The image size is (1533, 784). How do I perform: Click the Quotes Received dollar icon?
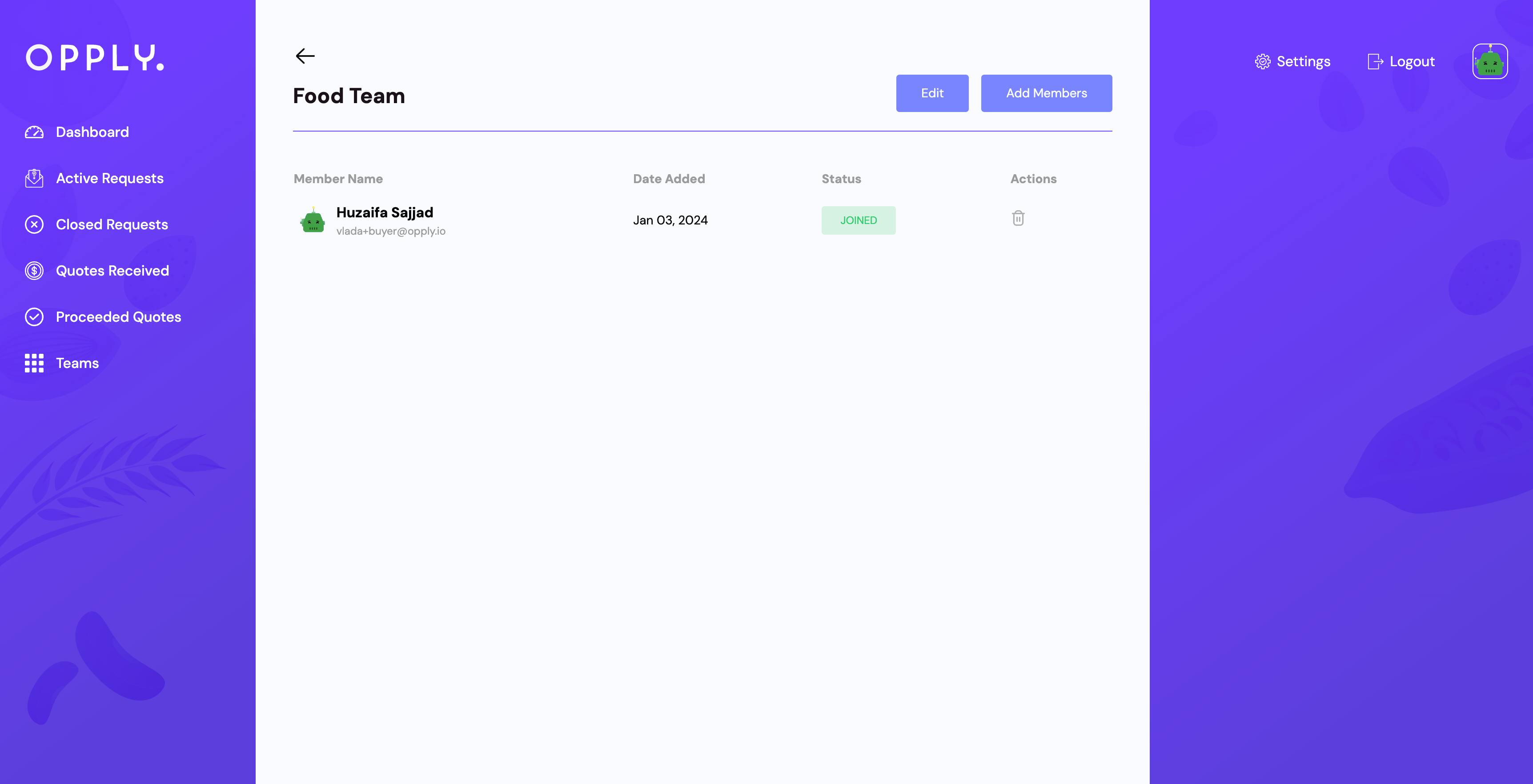(34, 271)
